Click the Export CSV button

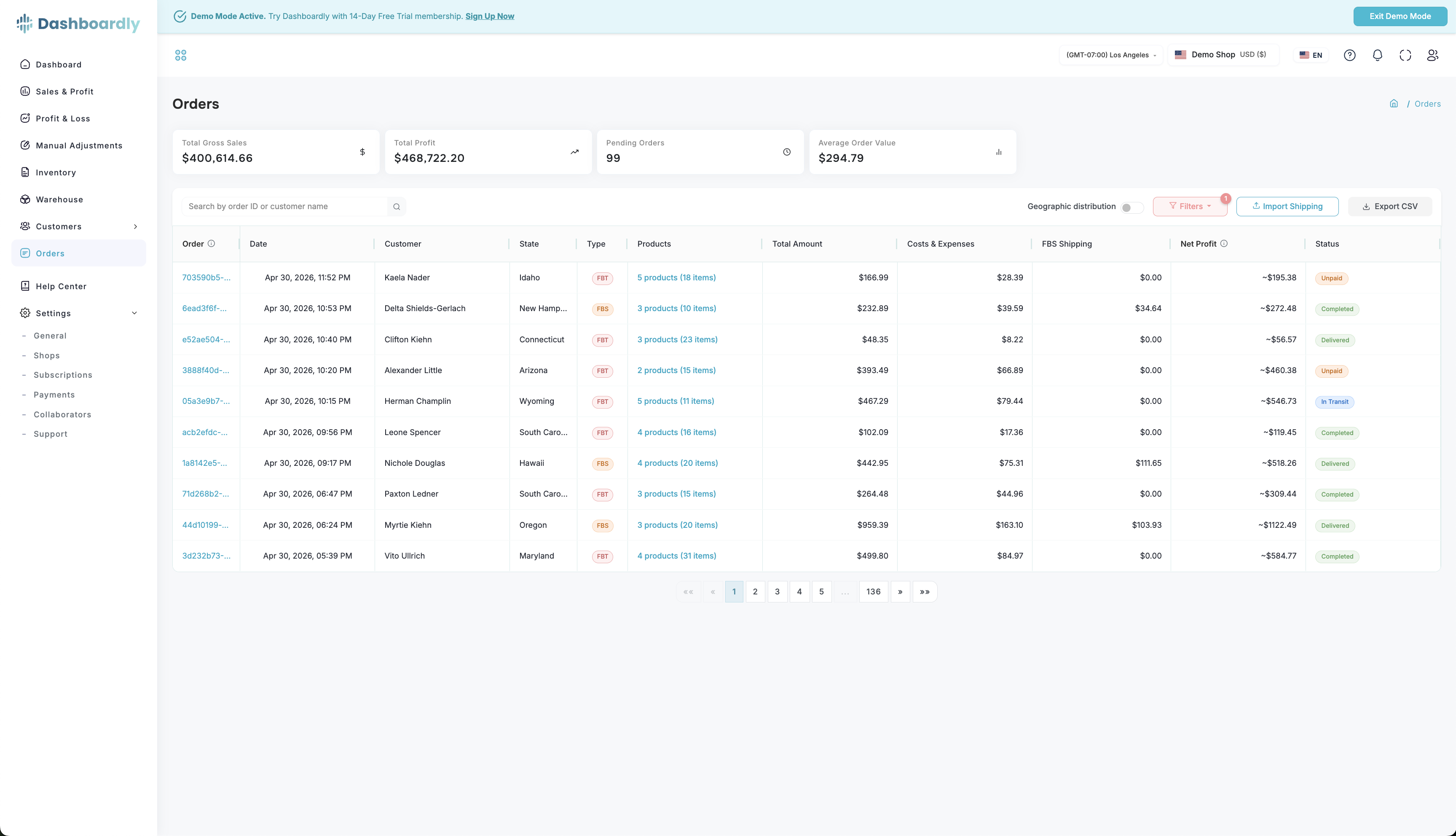click(1389, 207)
